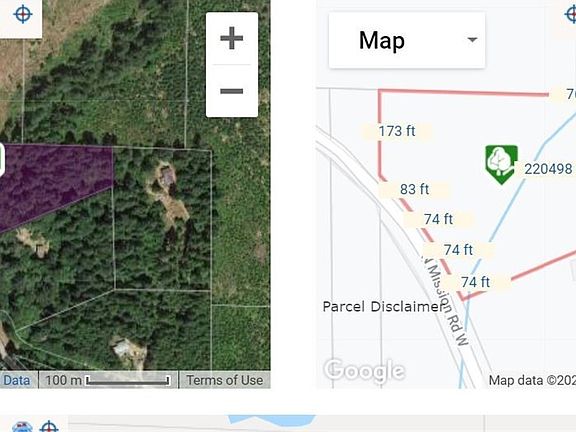This screenshot has width=576, height=432.
Task: Open the Parcel Disclaimer link
Action: tap(383, 307)
